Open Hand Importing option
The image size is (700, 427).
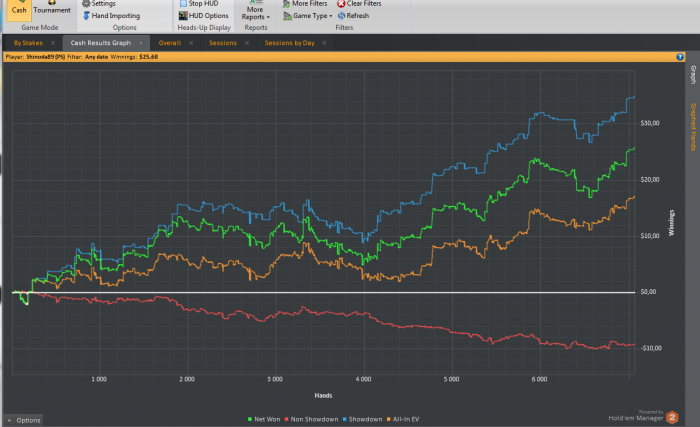pyautogui.click(x=111, y=16)
